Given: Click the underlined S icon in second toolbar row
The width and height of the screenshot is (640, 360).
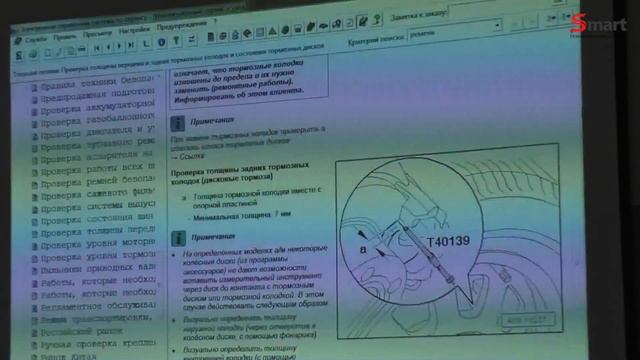Looking at the screenshot, I should pos(19,56).
